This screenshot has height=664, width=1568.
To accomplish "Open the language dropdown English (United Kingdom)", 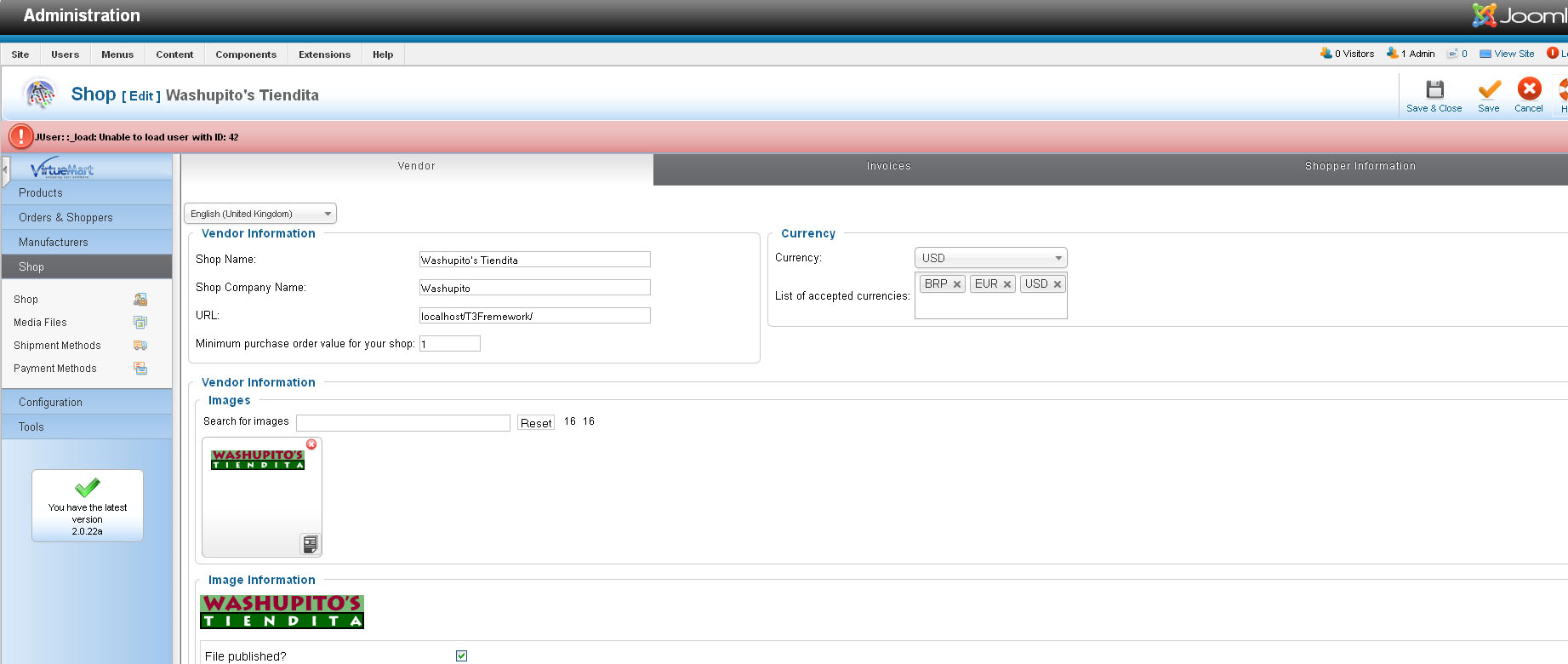I will pos(260,214).
